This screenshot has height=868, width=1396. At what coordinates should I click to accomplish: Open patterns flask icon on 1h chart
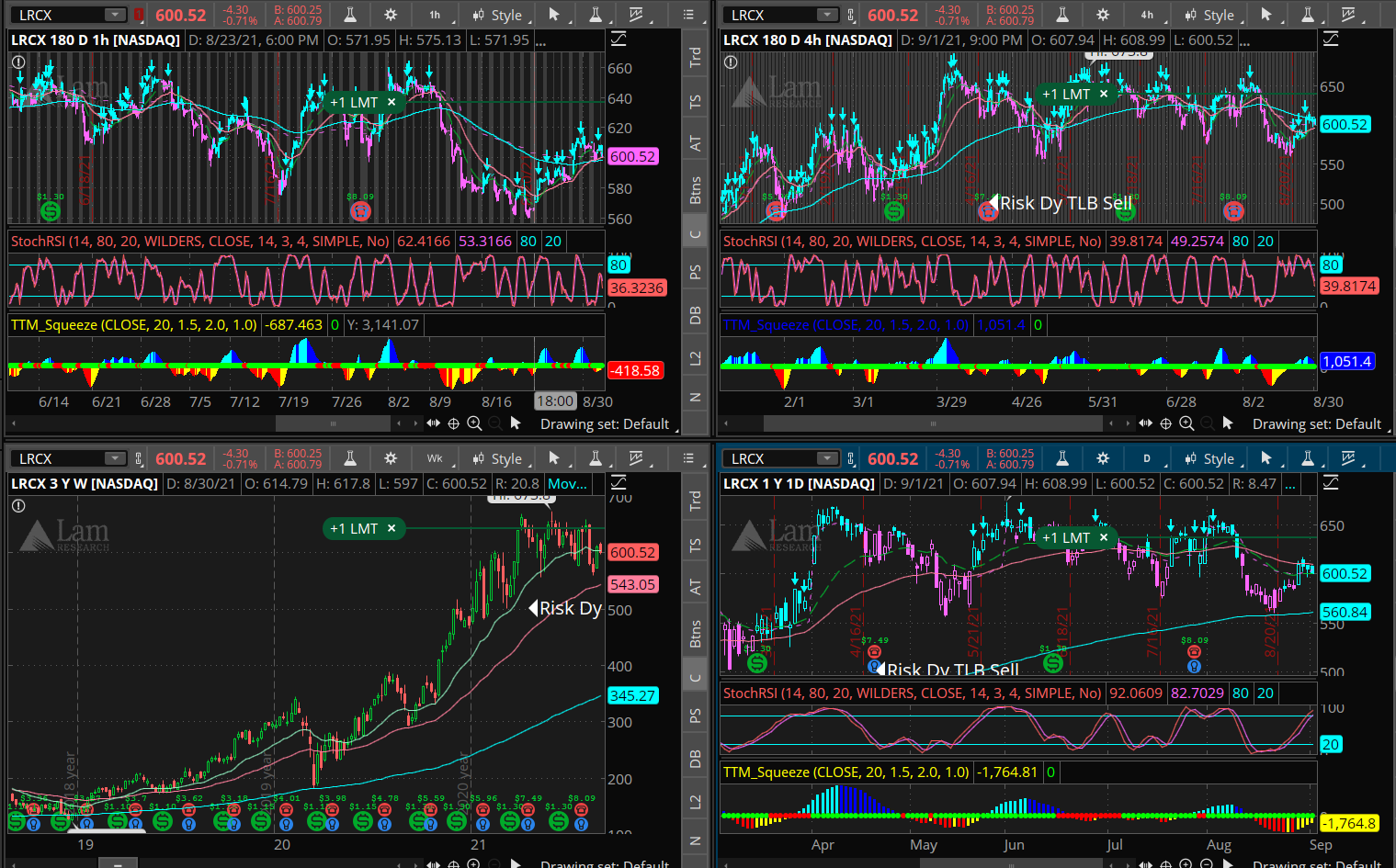(x=595, y=15)
